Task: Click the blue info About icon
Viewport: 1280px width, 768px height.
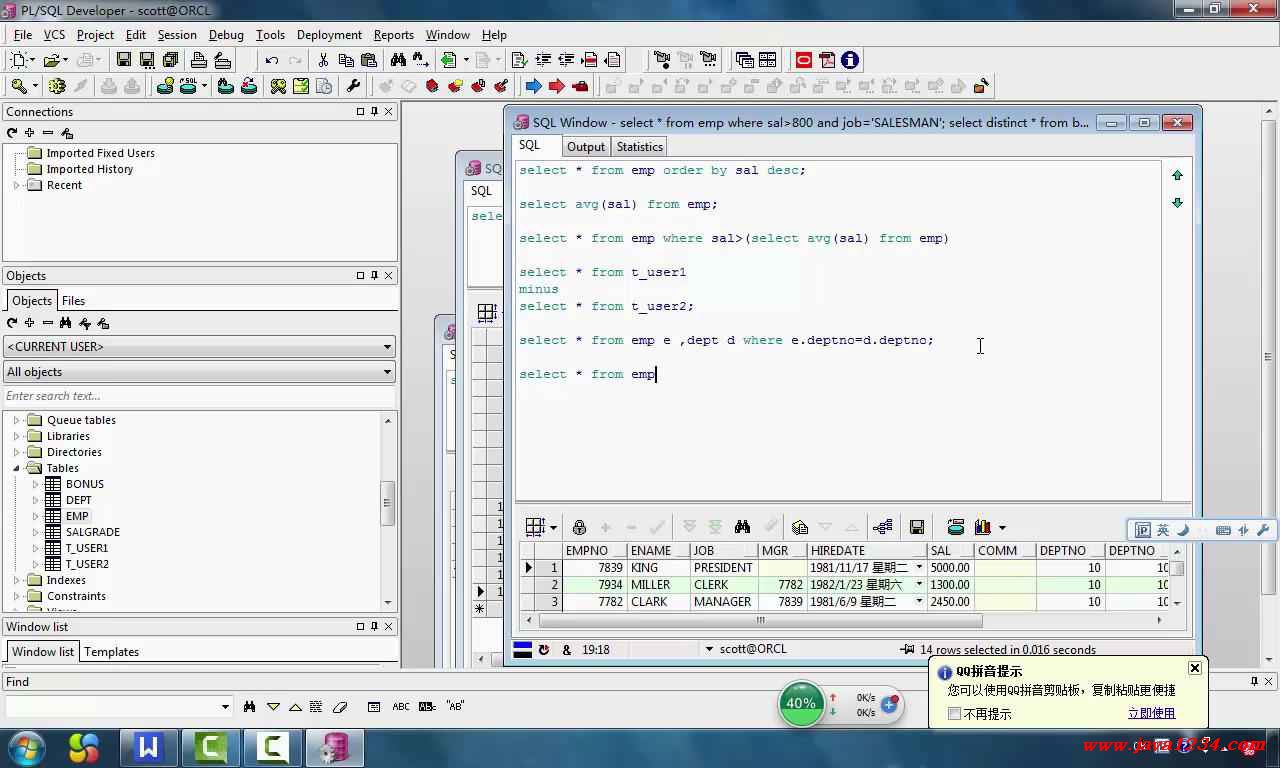Action: (850, 60)
